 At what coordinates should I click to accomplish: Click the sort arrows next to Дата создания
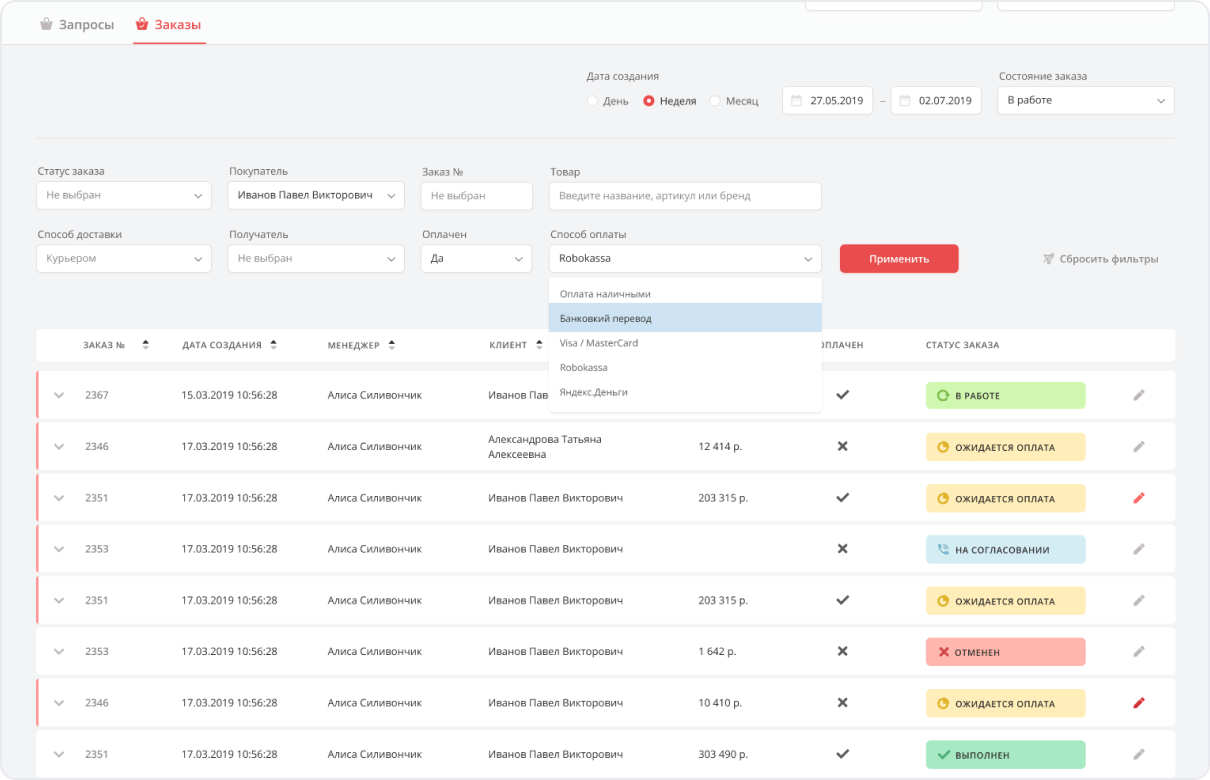[x=274, y=345]
